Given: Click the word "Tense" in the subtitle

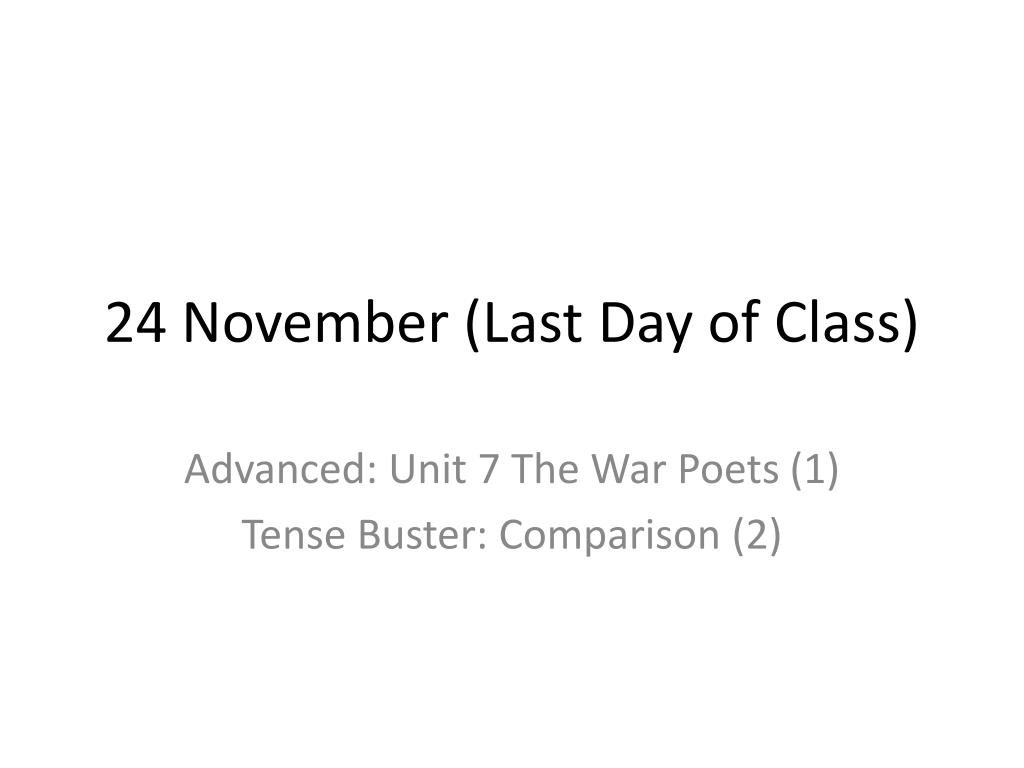Looking at the screenshot, I should 293,534.
